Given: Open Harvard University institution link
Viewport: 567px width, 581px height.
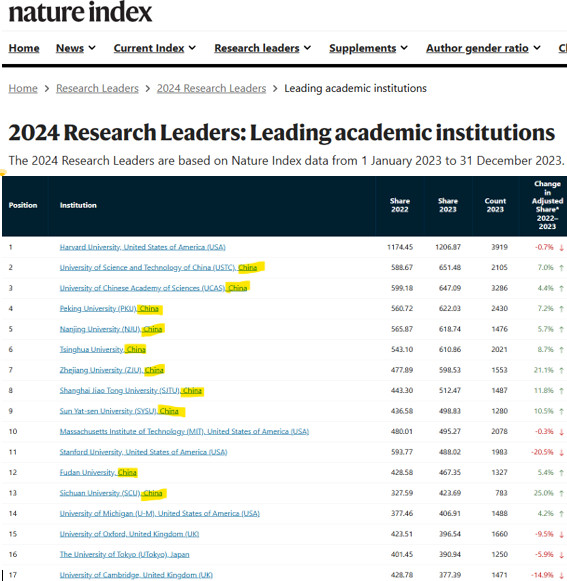Looking at the screenshot, I should 142,247.
